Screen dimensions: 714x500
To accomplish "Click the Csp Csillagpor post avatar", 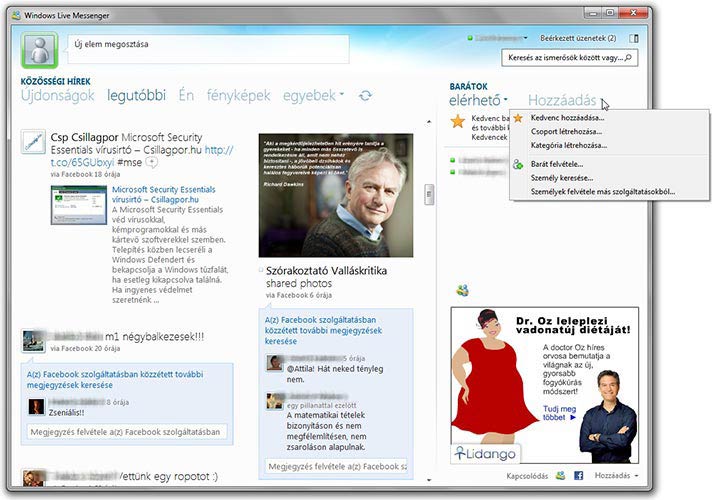I will pyautogui.click(x=34, y=141).
